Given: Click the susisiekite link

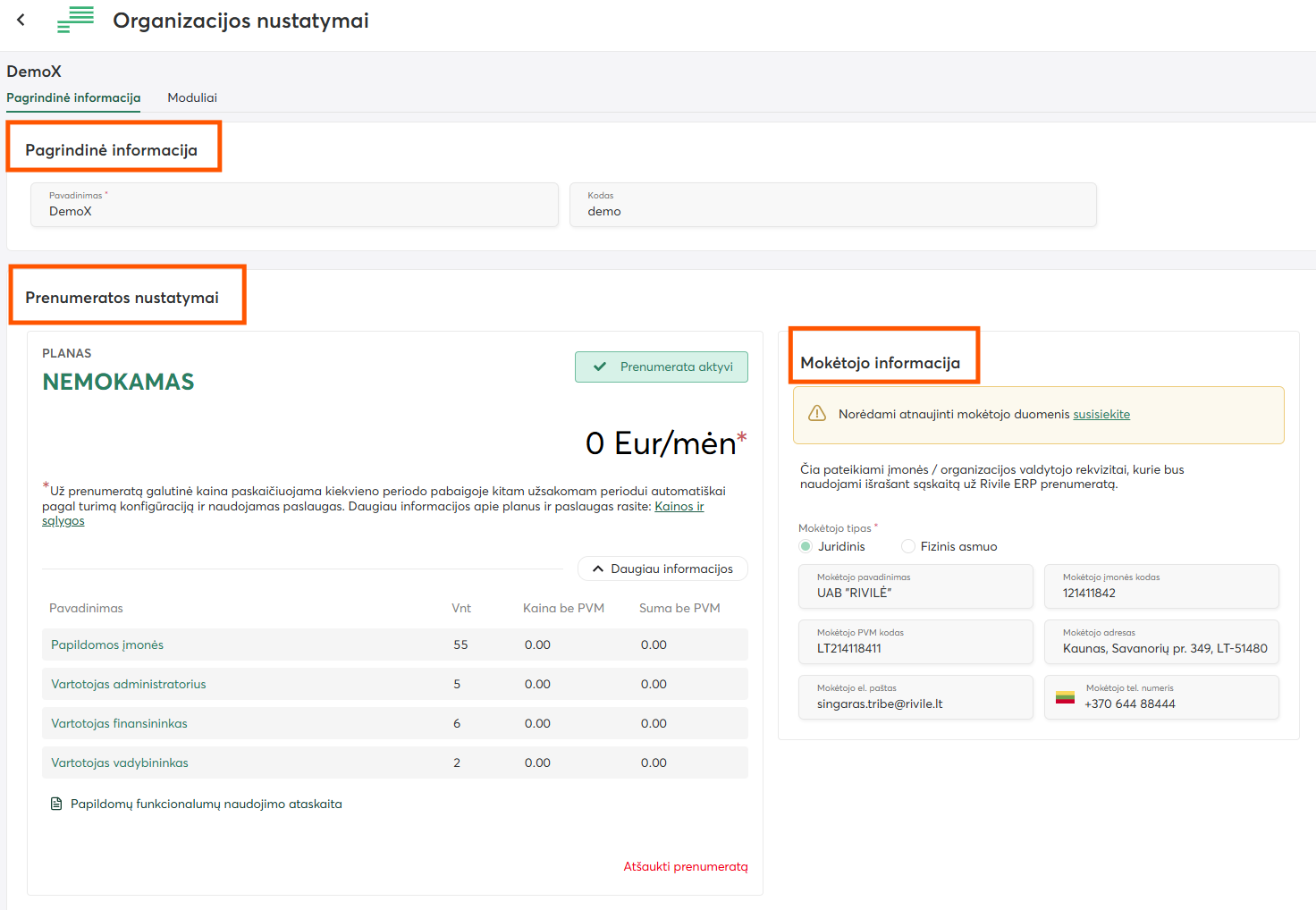Looking at the screenshot, I should click(1101, 414).
